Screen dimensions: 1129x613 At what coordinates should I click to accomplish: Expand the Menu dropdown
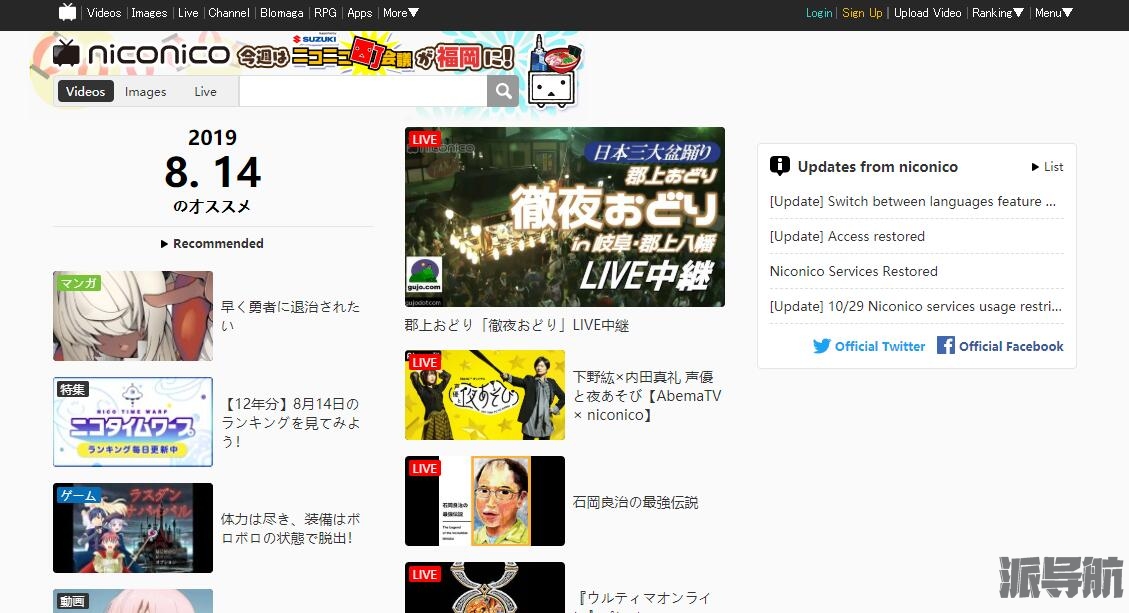coord(1053,13)
